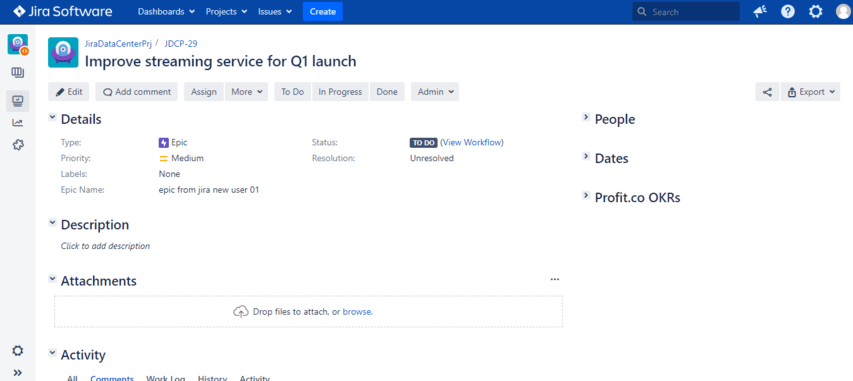Expand the Profit.co OKRs section

(586, 196)
